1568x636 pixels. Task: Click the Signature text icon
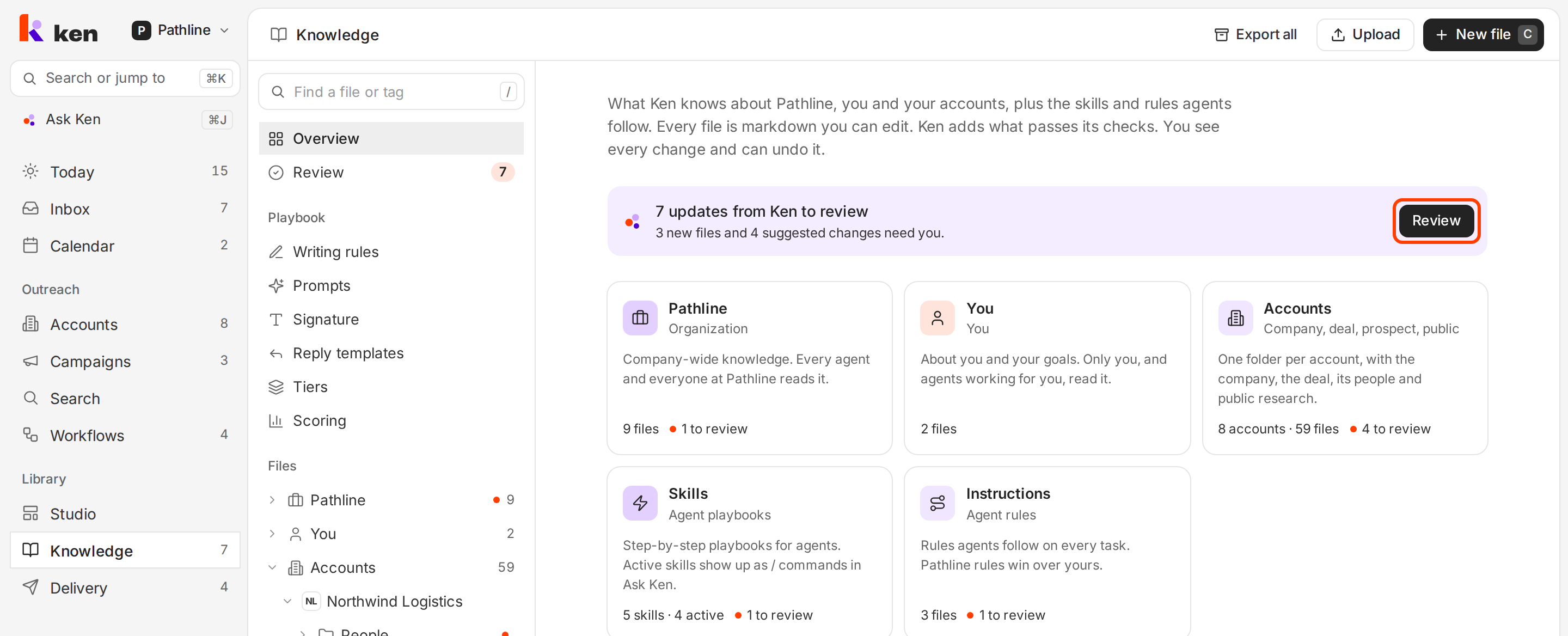[x=275, y=320]
